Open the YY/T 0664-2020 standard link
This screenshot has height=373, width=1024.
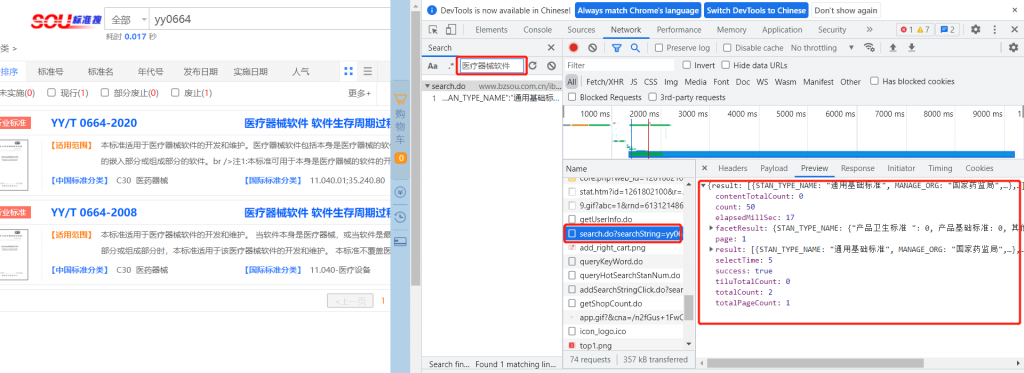pyautogui.click(x=94, y=123)
